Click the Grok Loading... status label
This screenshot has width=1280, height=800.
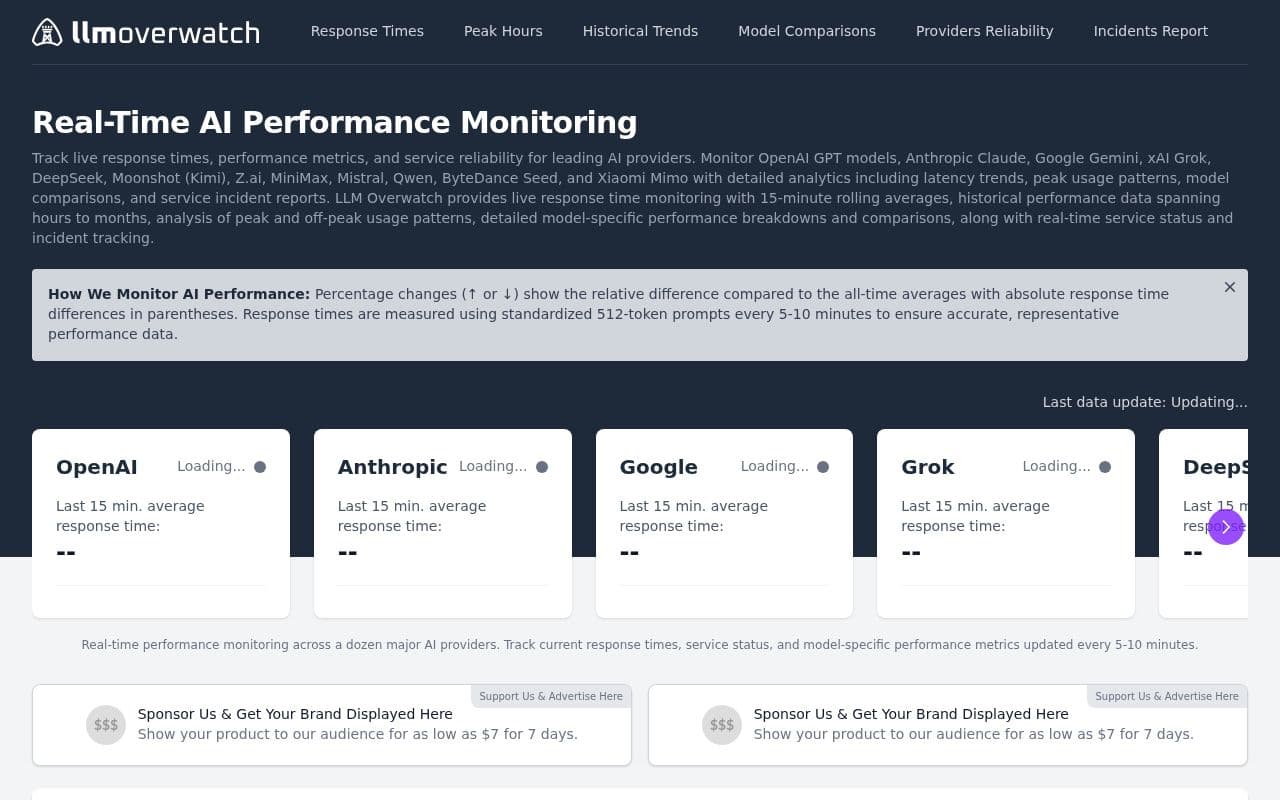click(x=1056, y=466)
